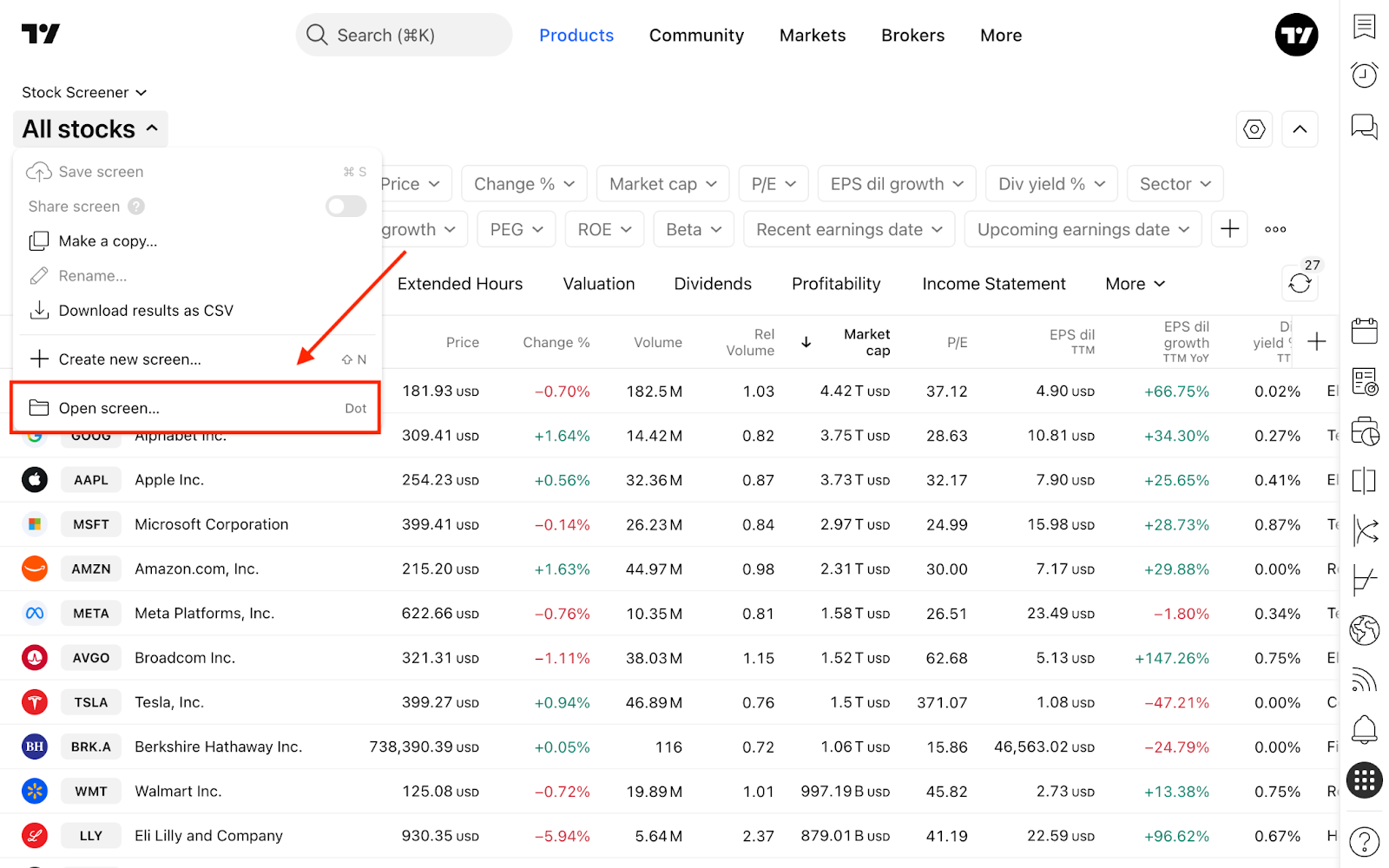Image resolution: width=1389 pixels, height=868 pixels.
Task: Click the question mark beside Share screen
Action: coord(136,207)
